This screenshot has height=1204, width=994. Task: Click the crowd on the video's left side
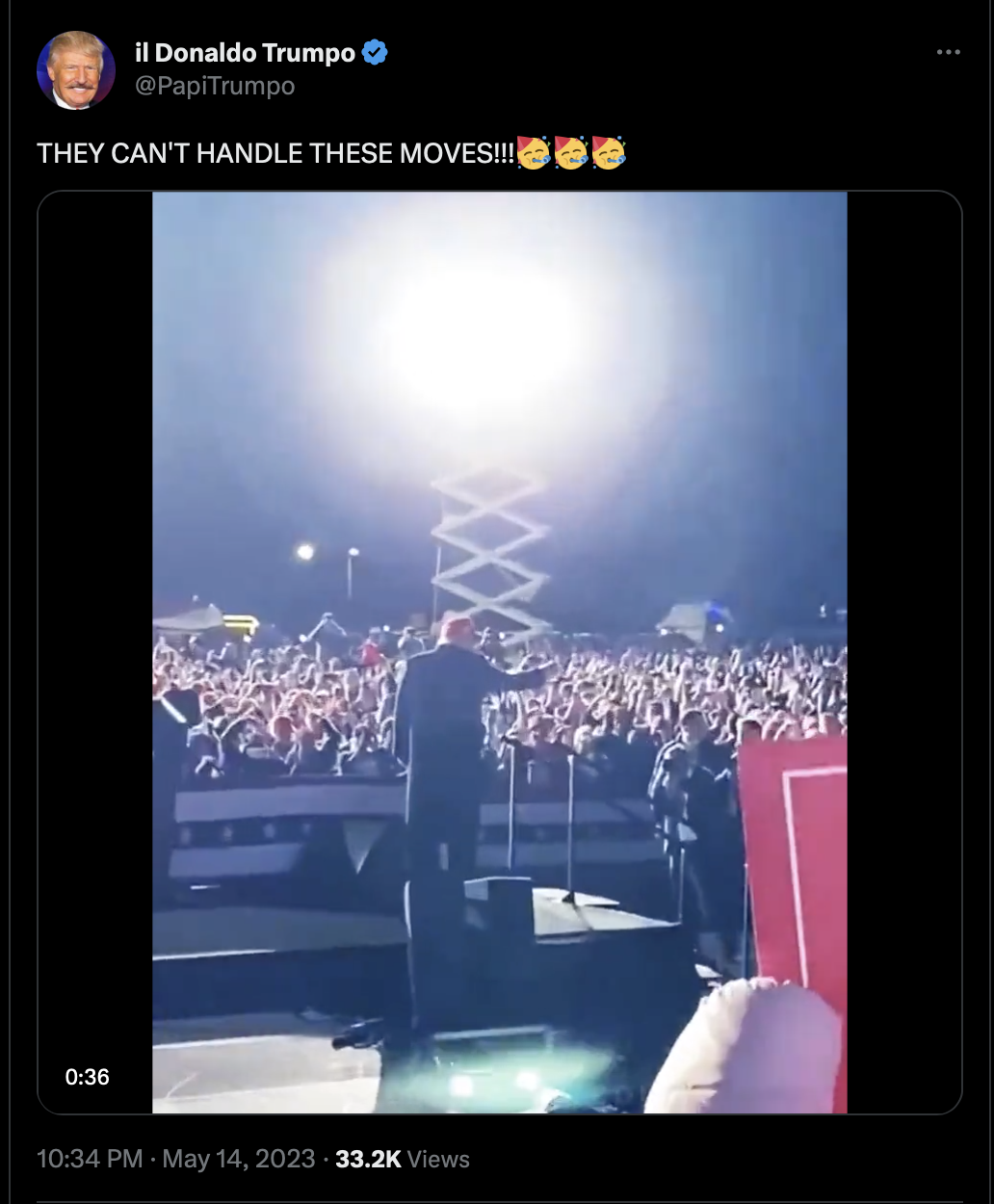pos(275,703)
